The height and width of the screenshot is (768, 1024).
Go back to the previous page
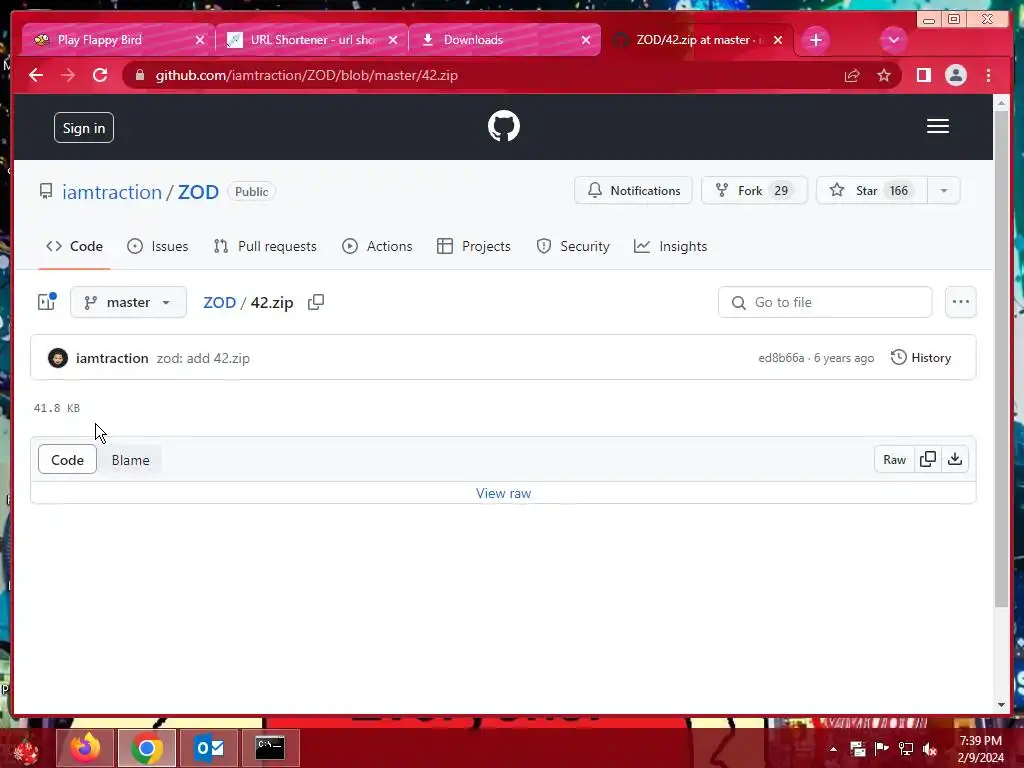point(36,75)
